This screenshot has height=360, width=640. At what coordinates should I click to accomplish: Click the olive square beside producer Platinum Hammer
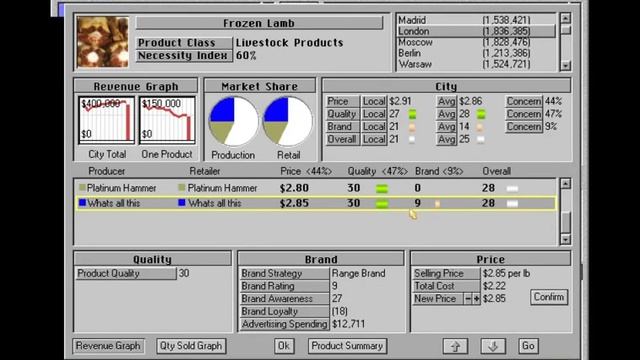pyautogui.click(x=82, y=187)
